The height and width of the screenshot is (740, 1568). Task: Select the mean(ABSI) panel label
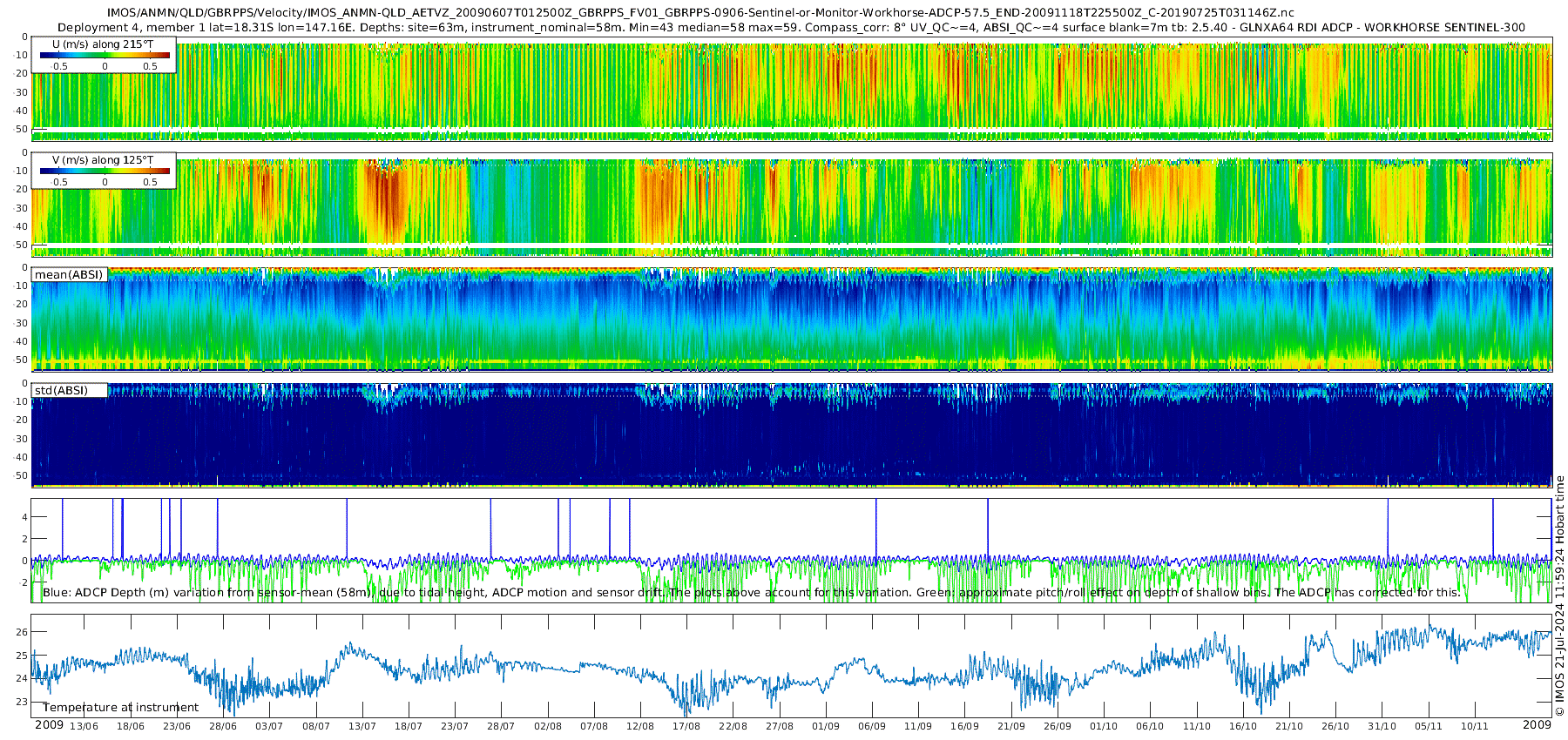[x=69, y=274]
